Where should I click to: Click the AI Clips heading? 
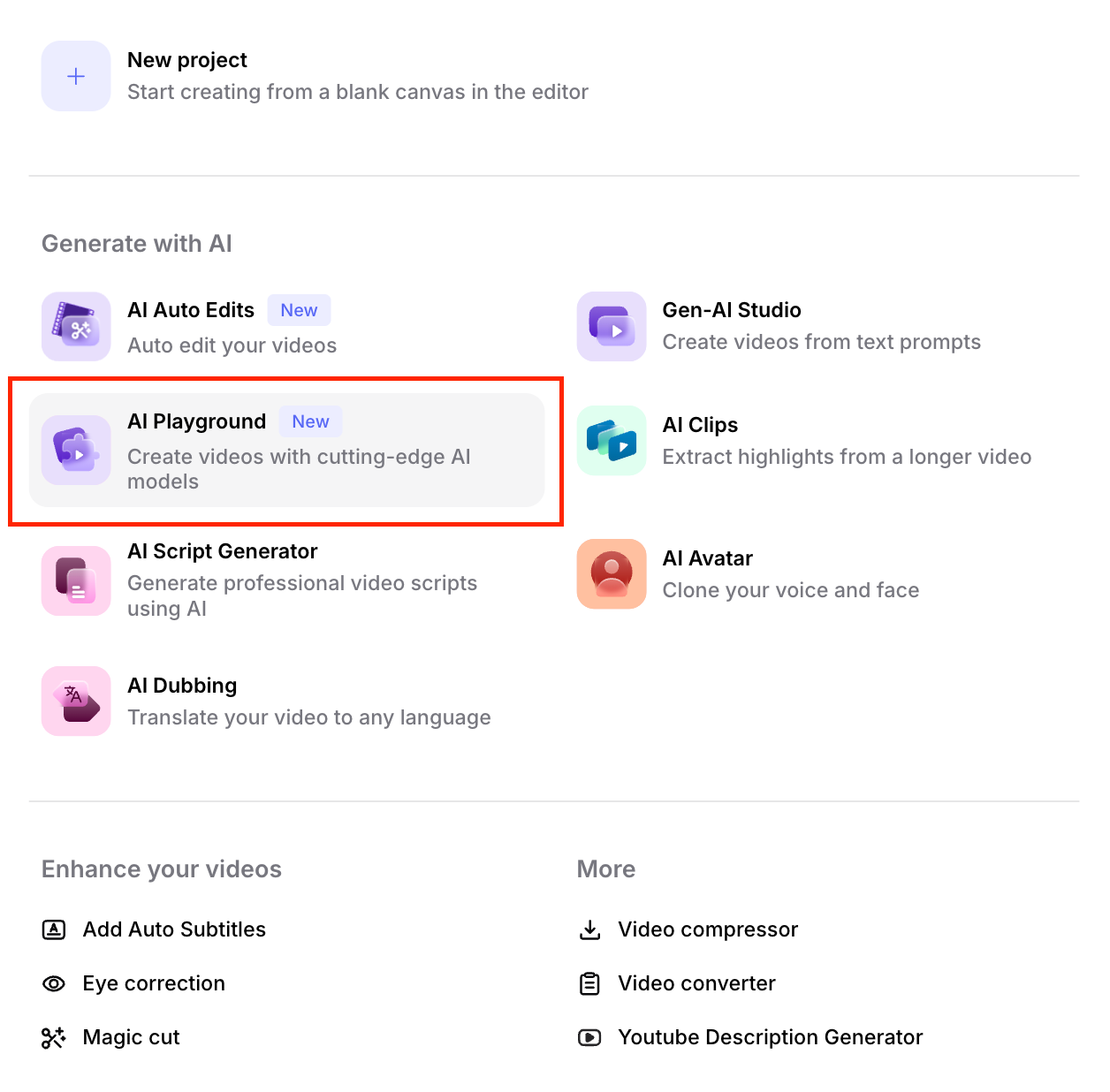tap(700, 425)
